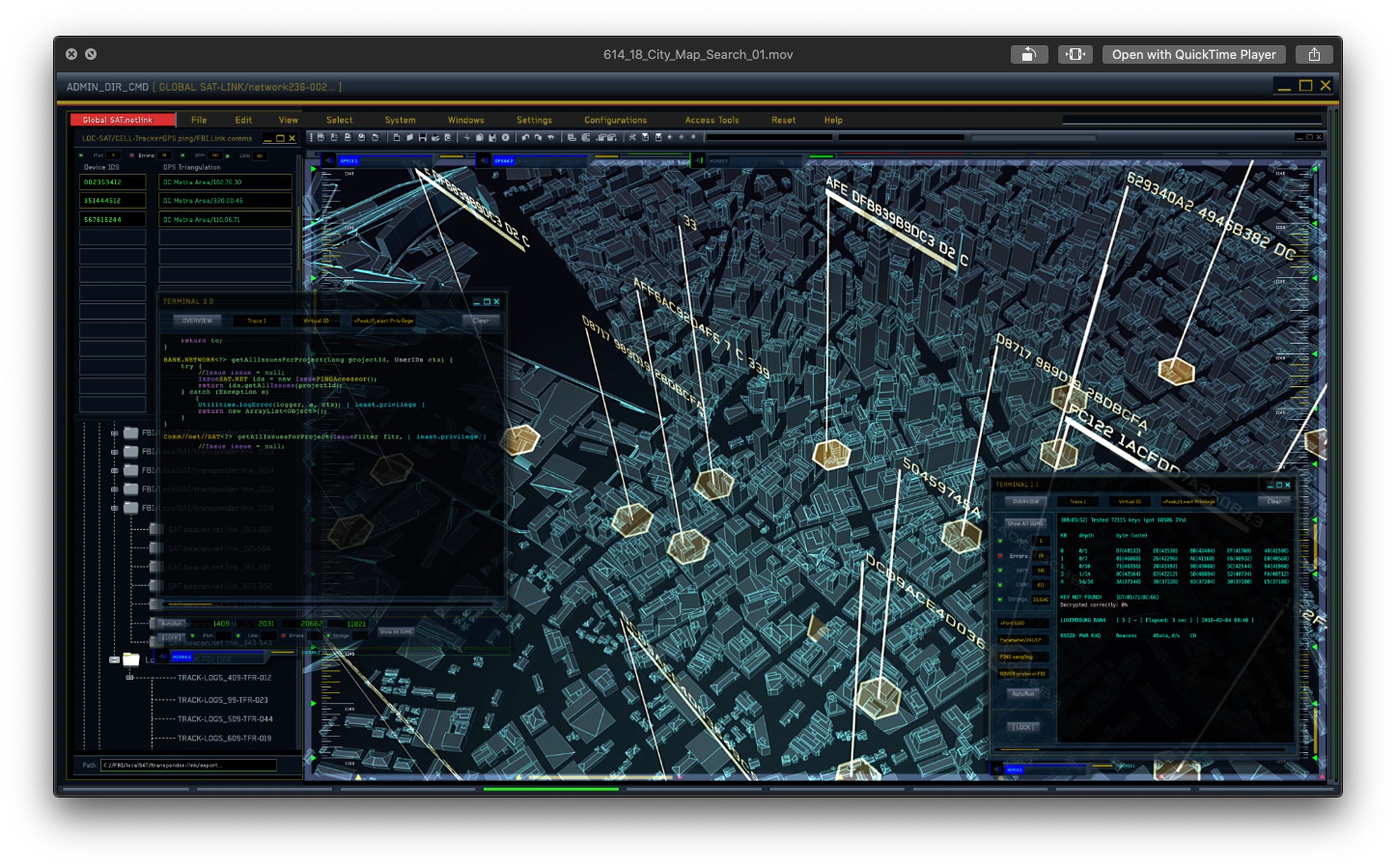Expand the transponder.link_0014 folder node

point(114,470)
